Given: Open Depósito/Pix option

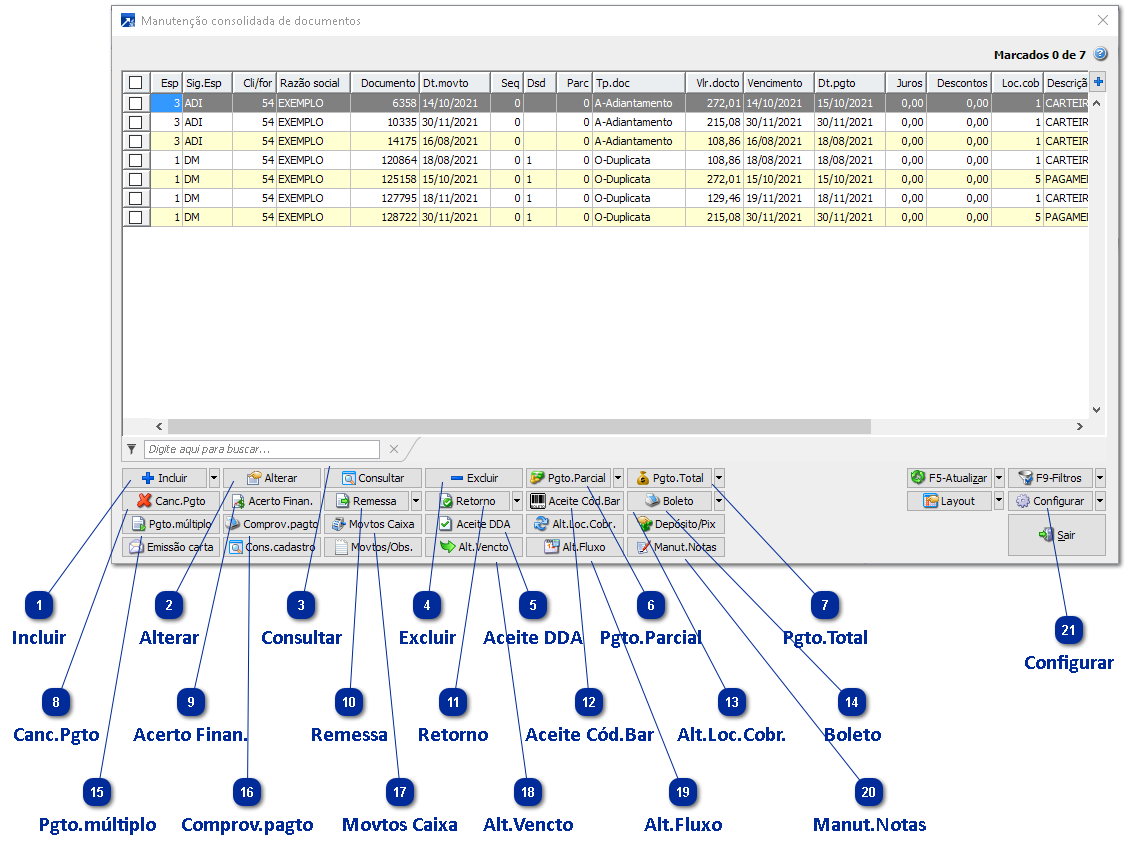Looking at the screenshot, I should 675,524.
